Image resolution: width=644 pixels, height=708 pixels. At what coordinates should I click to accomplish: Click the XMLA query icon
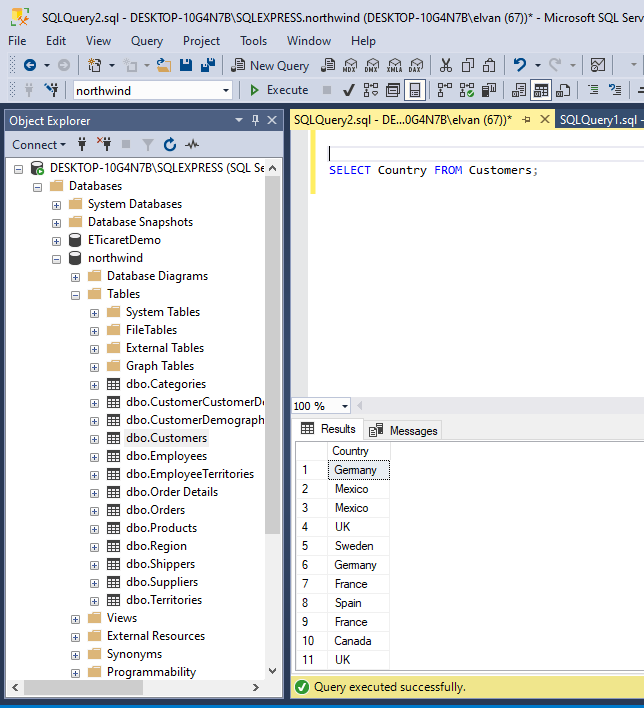[x=394, y=65]
